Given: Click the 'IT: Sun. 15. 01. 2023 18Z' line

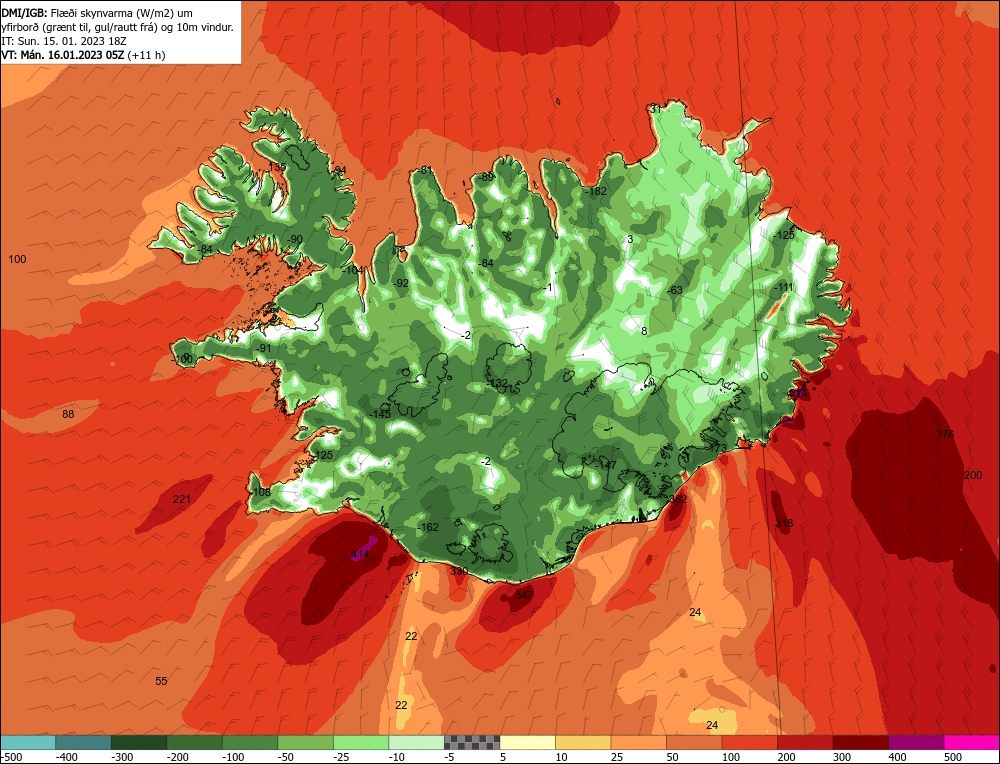Looking at the screenshot, I should [x=64, y=41].
